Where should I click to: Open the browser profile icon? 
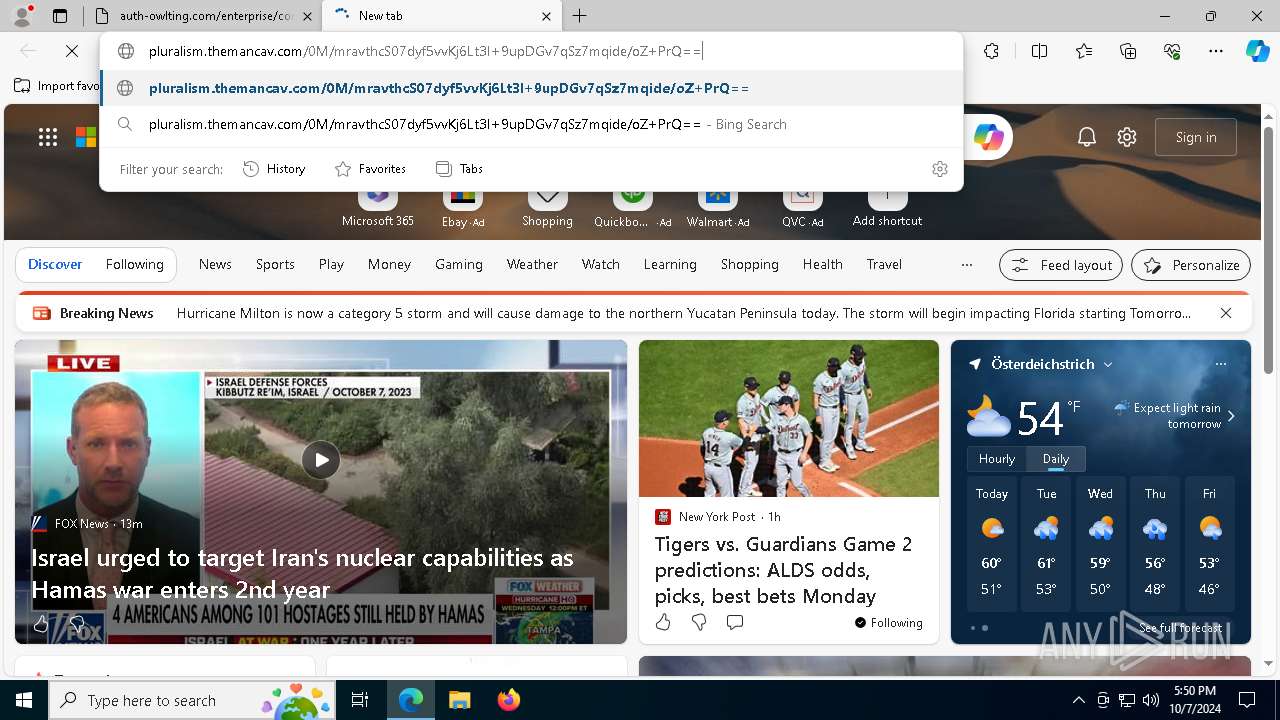point(22,16)
